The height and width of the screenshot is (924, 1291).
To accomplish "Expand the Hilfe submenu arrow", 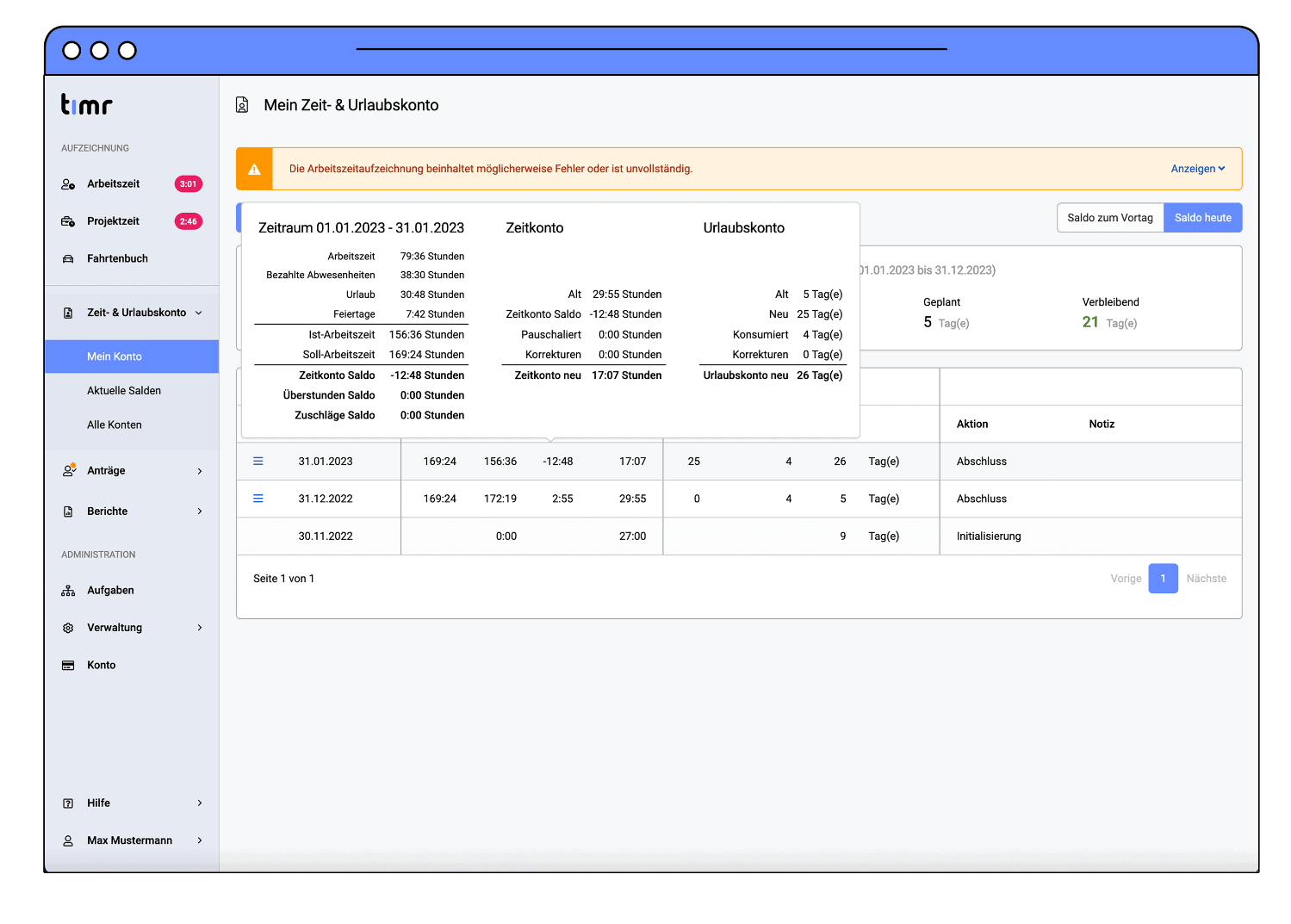I will [200, 803].
